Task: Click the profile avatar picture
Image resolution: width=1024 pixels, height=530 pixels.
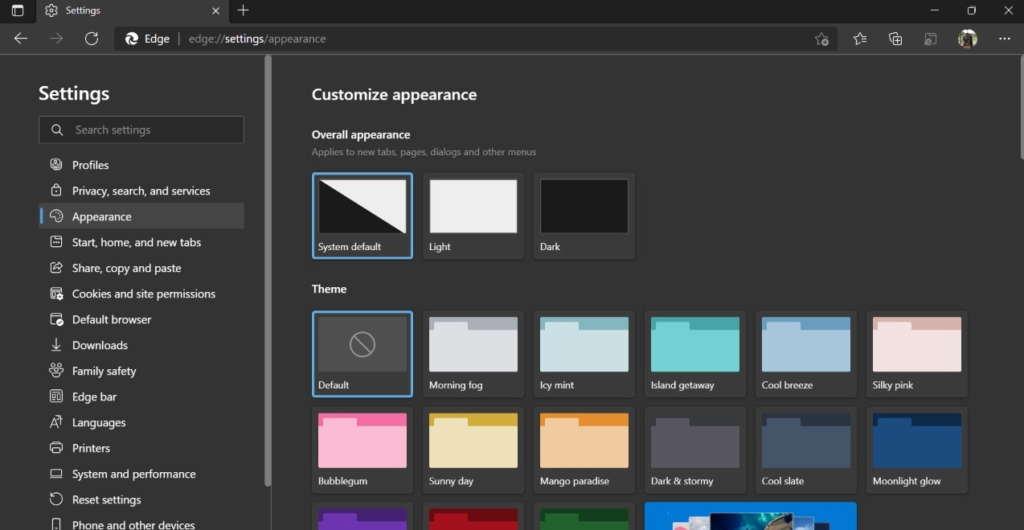Action: [967, 39]
